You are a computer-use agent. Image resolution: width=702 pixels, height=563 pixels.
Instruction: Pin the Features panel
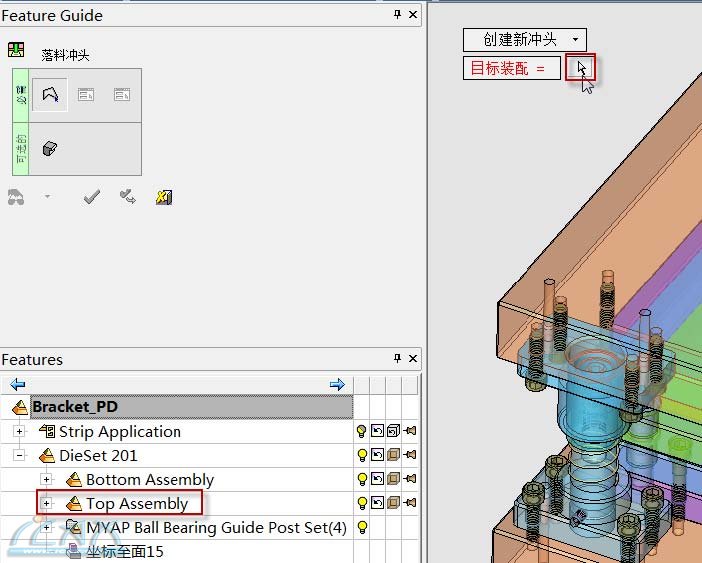[x=397, y=358]
